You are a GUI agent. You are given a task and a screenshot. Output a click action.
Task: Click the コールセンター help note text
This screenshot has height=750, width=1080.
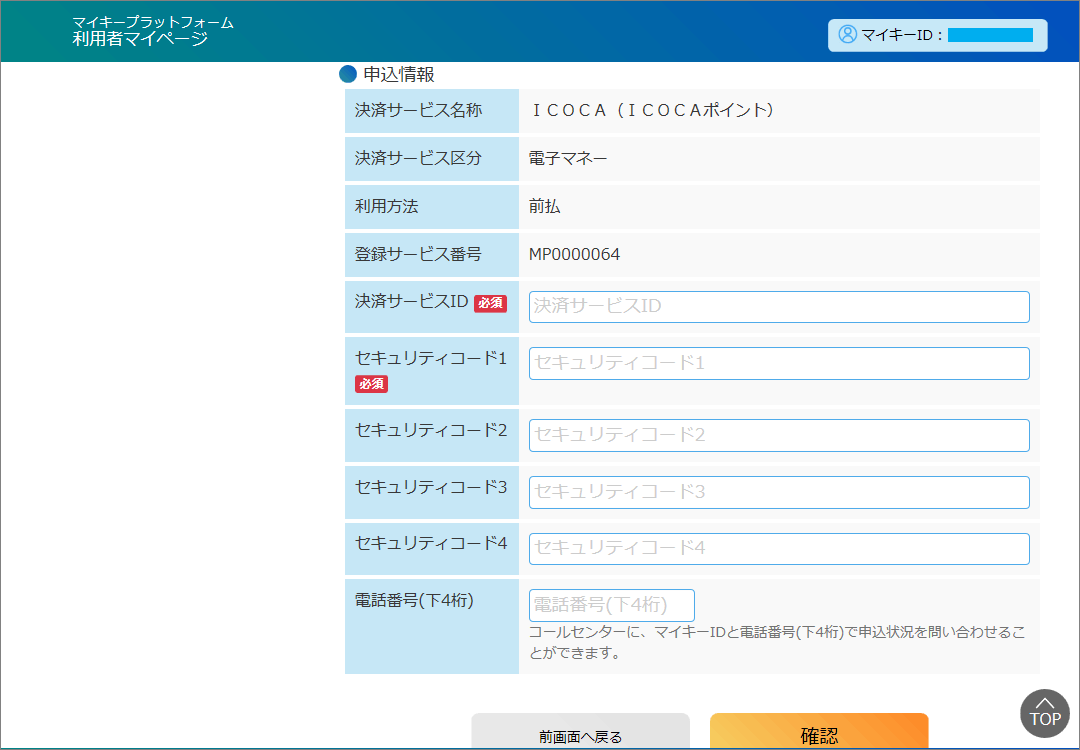[x=777, y=643]
